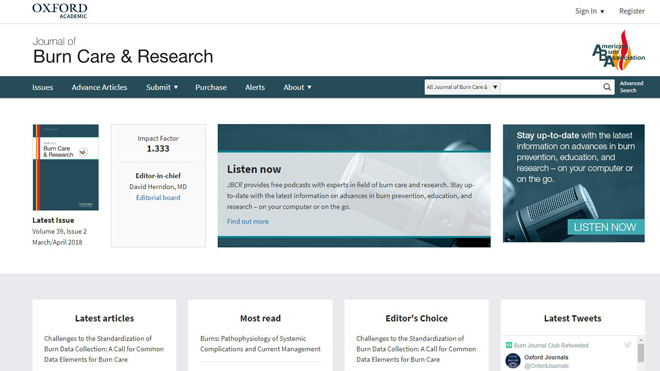Viewport: 660px width, 371px height.
Task: Click the Register link
Action: [x=632, y=11]
